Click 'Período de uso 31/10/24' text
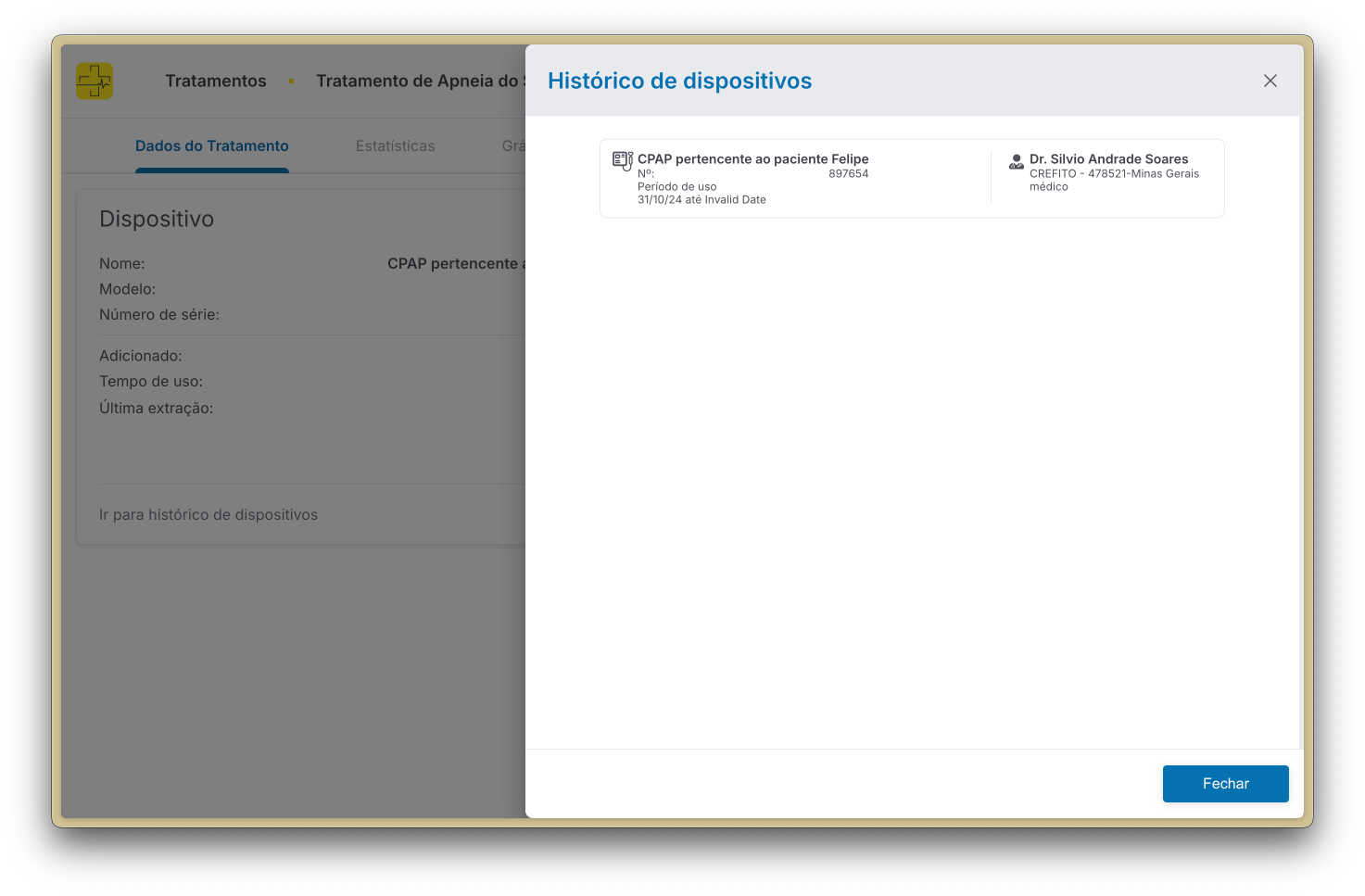This screenshot has width=1365, height=896. (701, 192)
